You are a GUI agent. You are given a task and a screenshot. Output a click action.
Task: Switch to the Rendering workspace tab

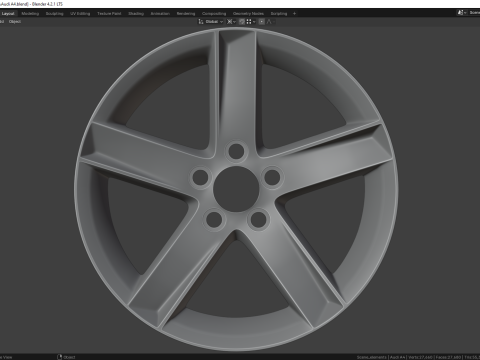tap(186, 14)
